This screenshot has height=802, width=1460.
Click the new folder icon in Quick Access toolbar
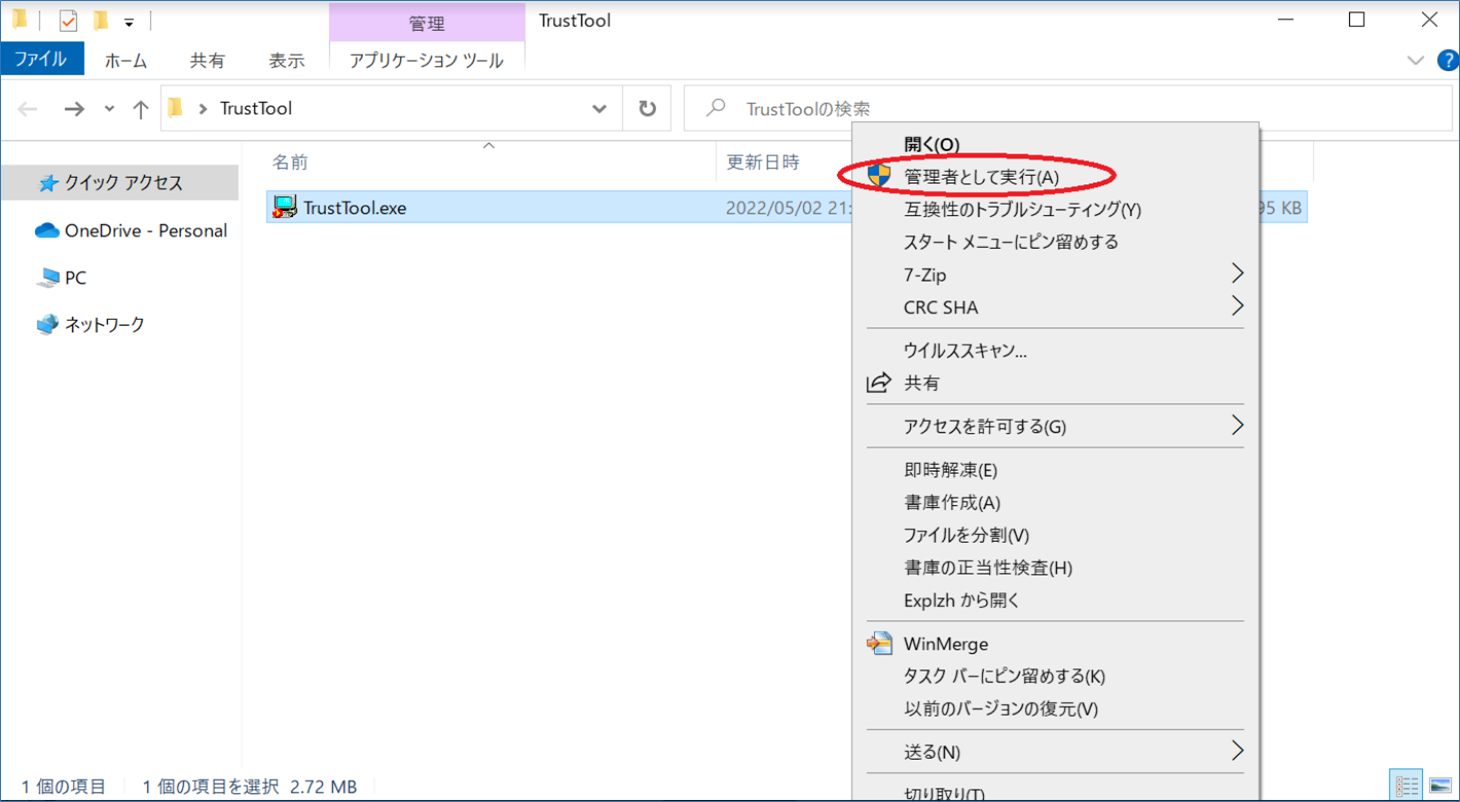click(100, 19)
